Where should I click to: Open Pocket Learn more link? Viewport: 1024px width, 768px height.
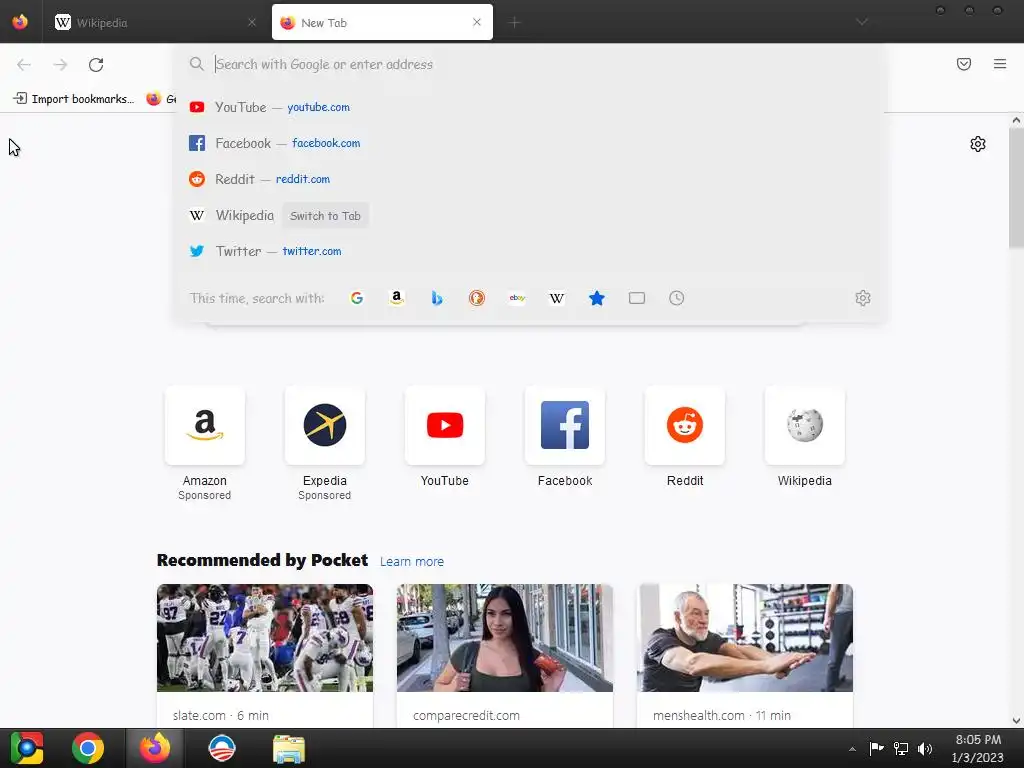point(411,562)
